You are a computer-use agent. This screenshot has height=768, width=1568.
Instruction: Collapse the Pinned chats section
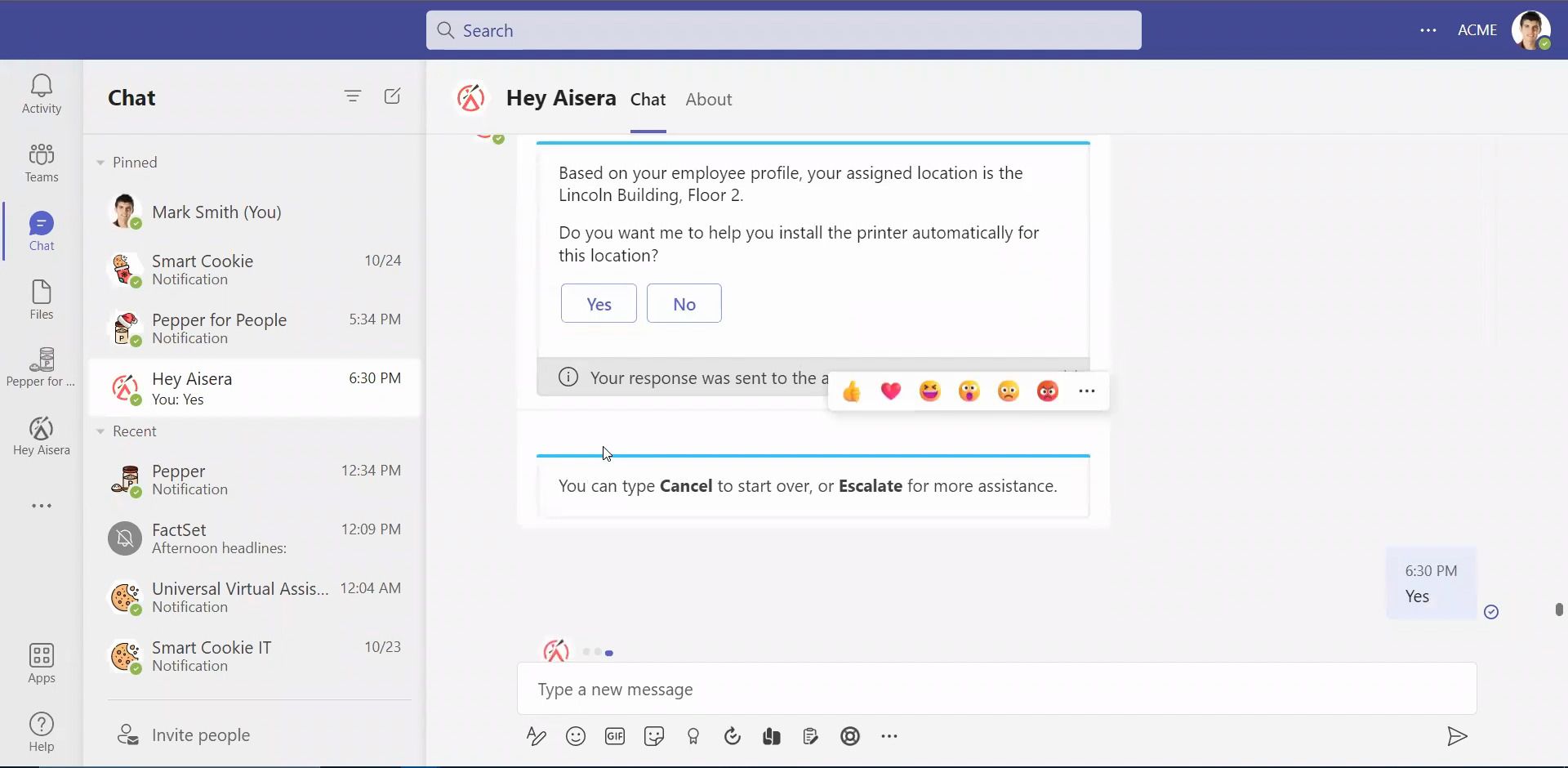tap(100, 163)
